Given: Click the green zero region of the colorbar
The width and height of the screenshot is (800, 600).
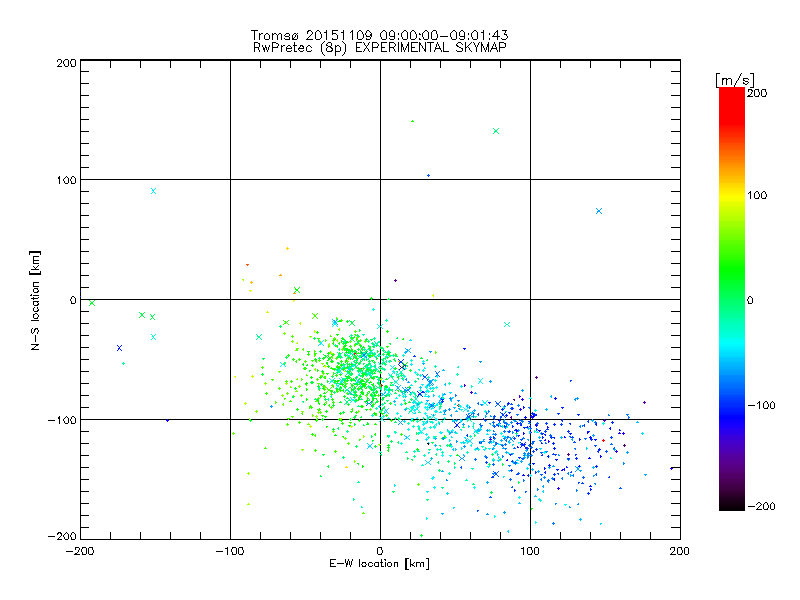Looking at the screenshot, I should (732, 299).
